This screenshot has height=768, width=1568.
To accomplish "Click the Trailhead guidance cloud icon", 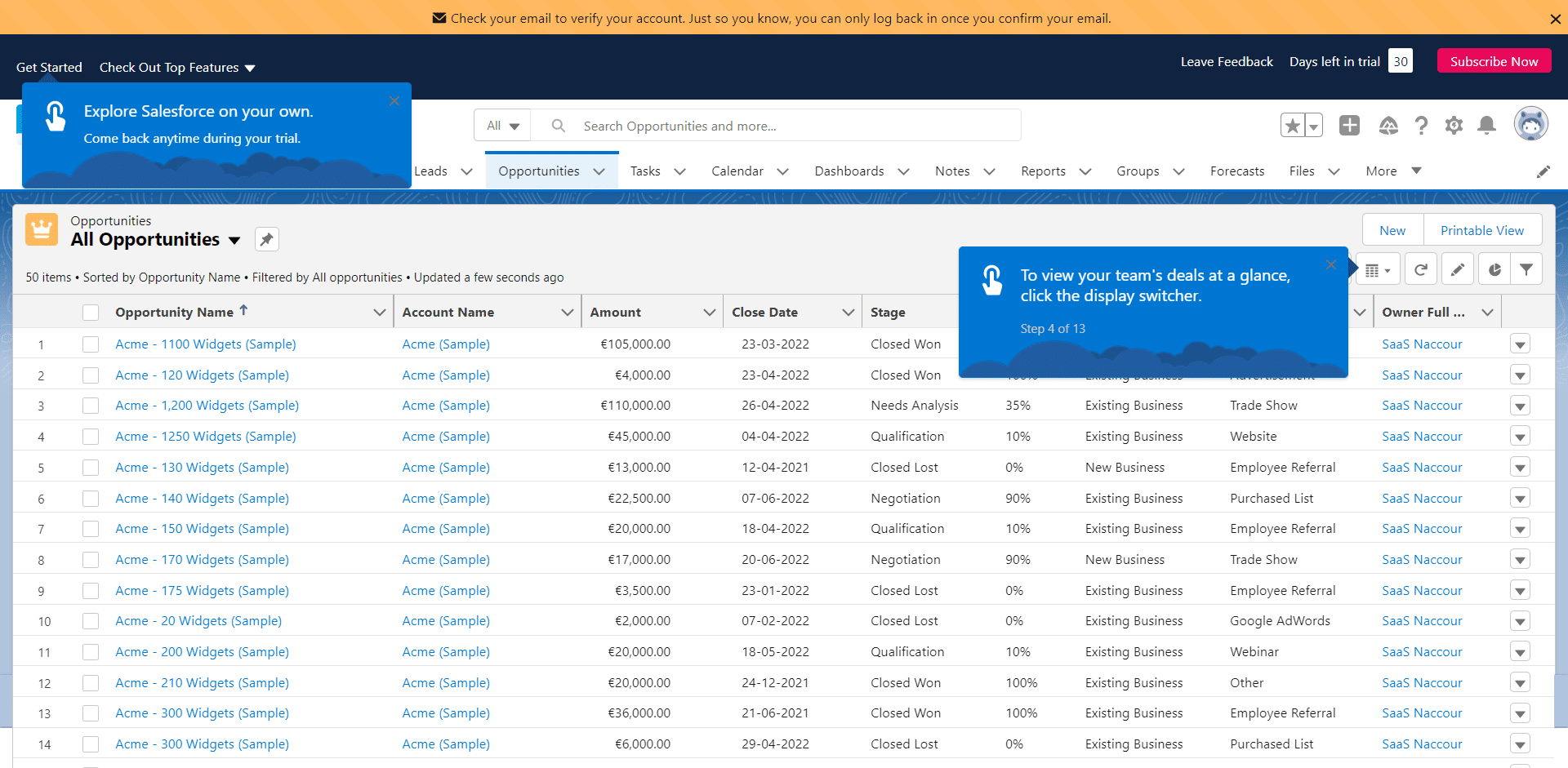I will coord(1388,125).
